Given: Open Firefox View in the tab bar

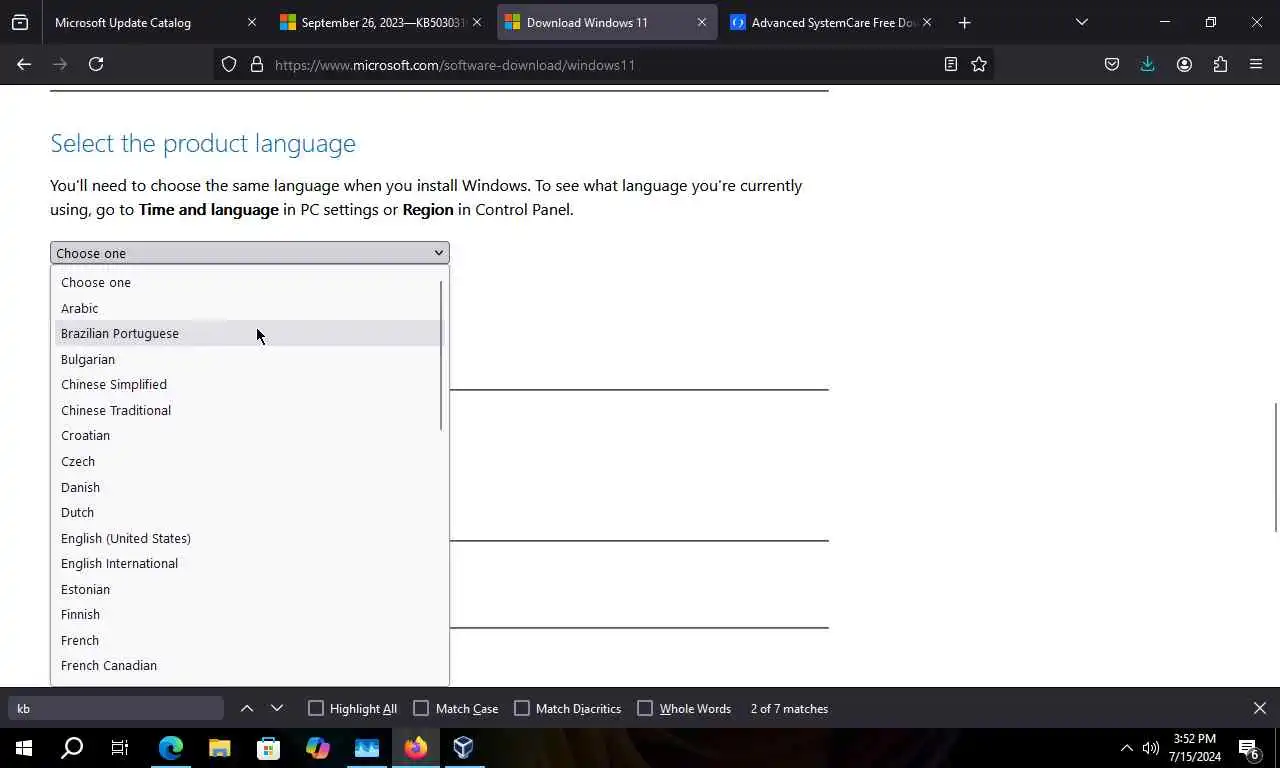Looking at the screenshot, I should (x=20, y=22).
